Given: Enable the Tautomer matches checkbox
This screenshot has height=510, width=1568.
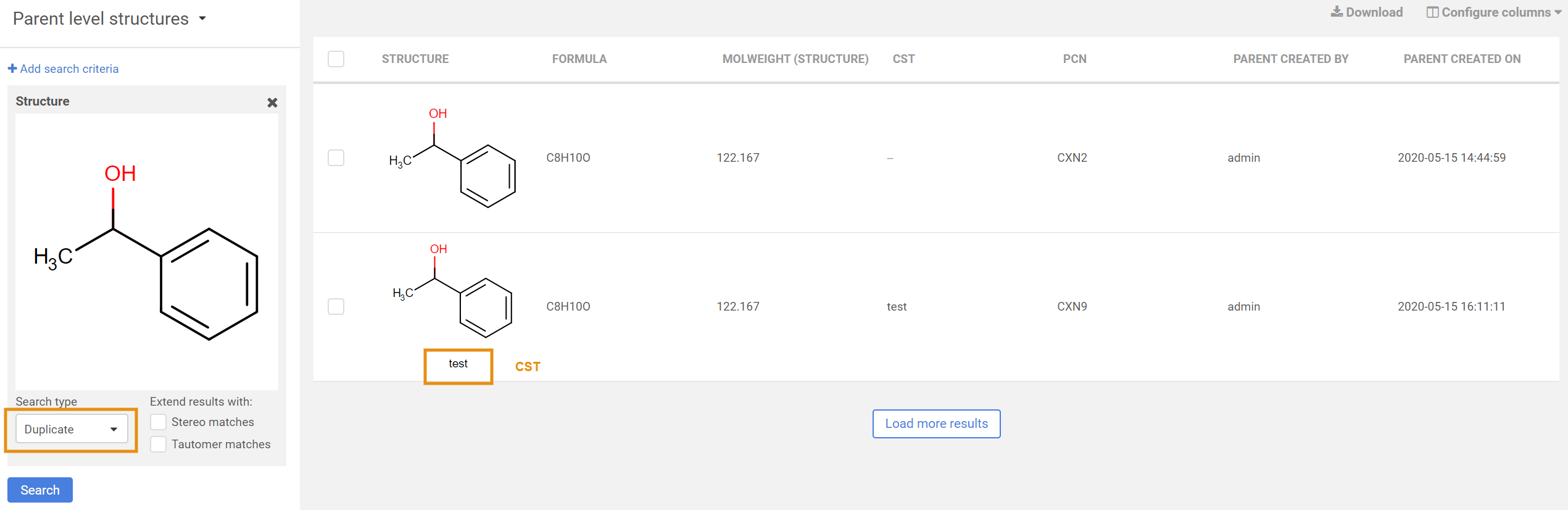Looking at the screenshot, I should pos(159,445).
